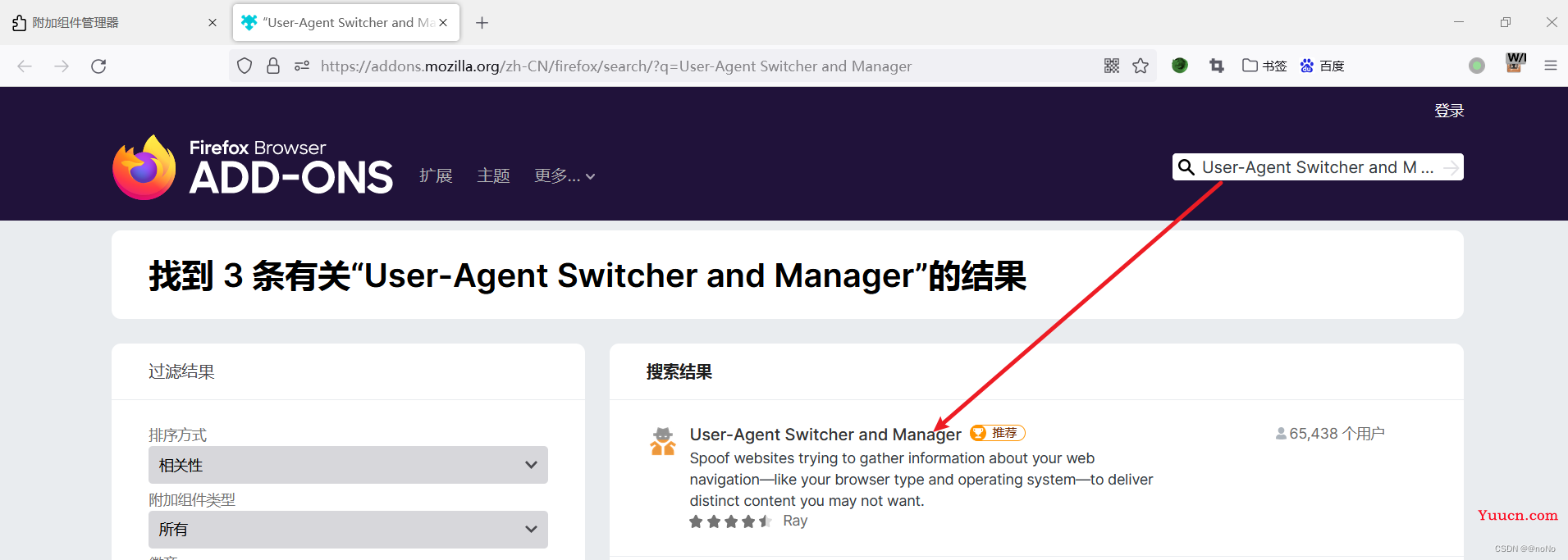Click the crop screenshot toolbar icon
Viewport: 1568px width, 560px height.
pos(1217,66)
